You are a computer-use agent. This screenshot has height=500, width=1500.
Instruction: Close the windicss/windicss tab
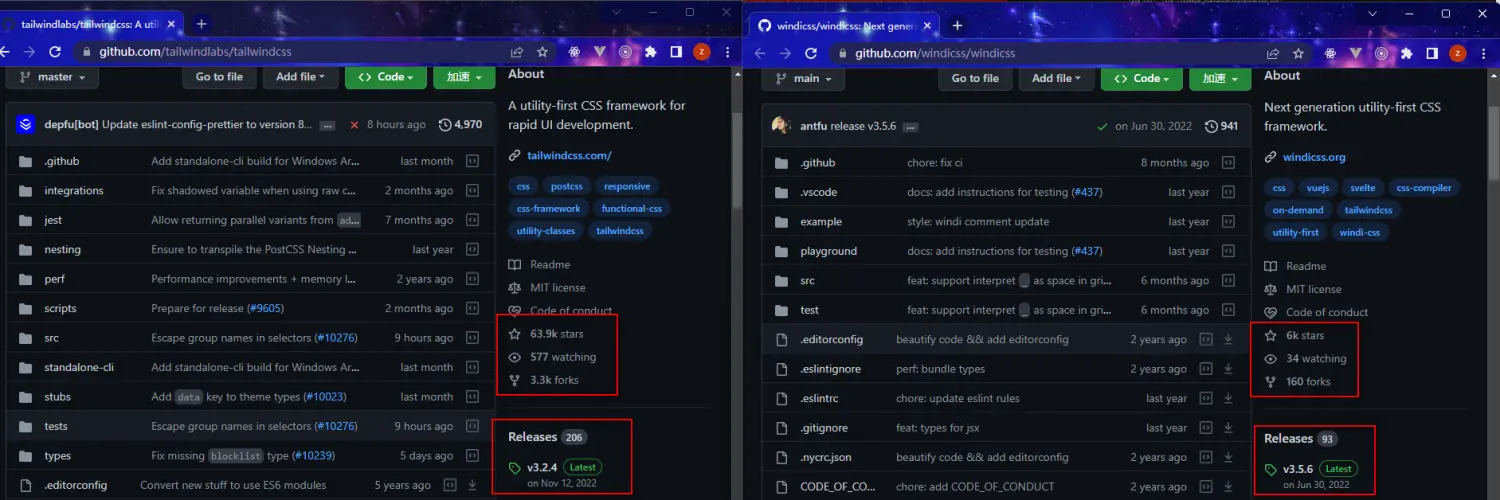(x=926, y=25)
